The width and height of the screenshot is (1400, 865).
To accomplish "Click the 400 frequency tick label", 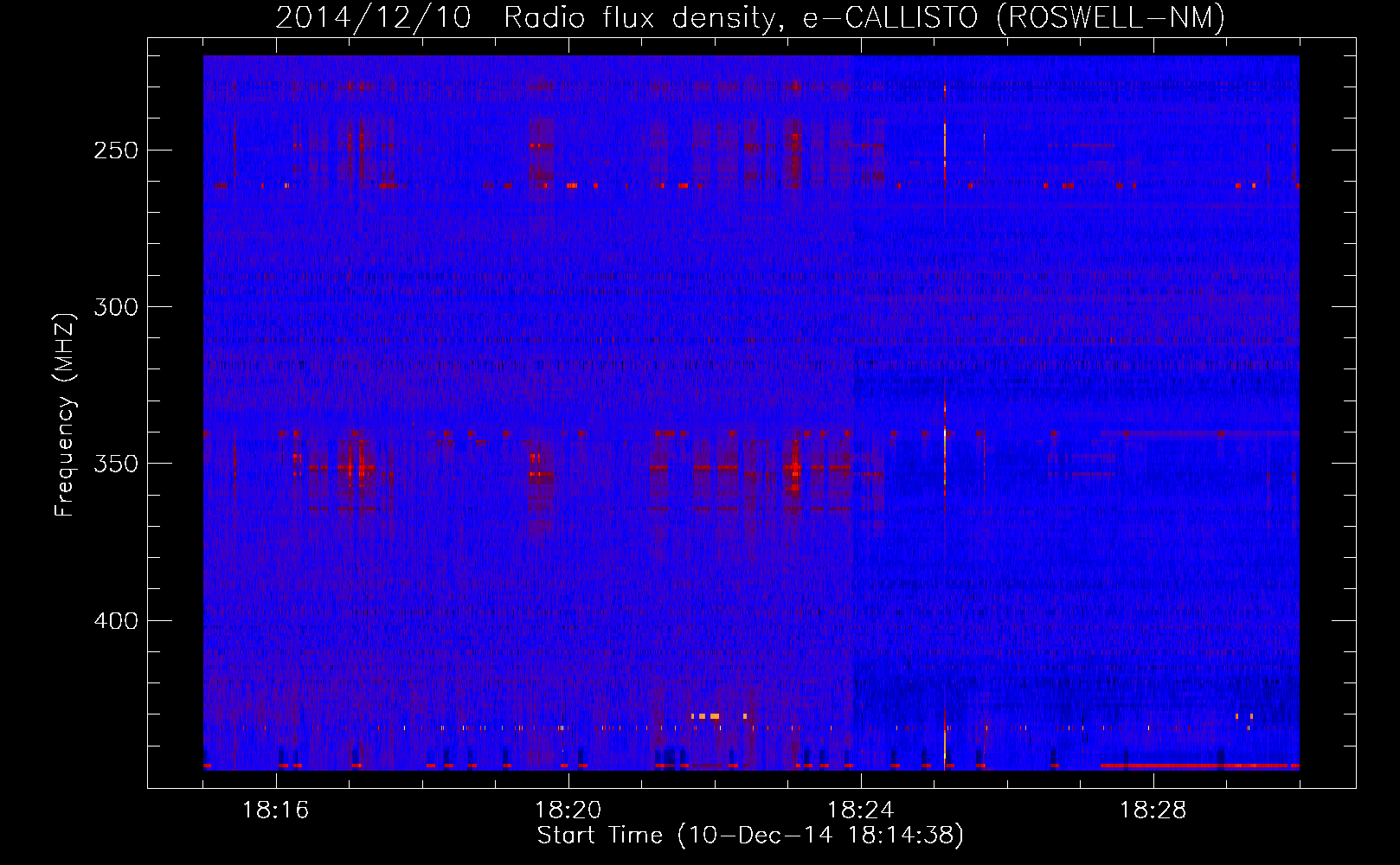I will (116, 620).
